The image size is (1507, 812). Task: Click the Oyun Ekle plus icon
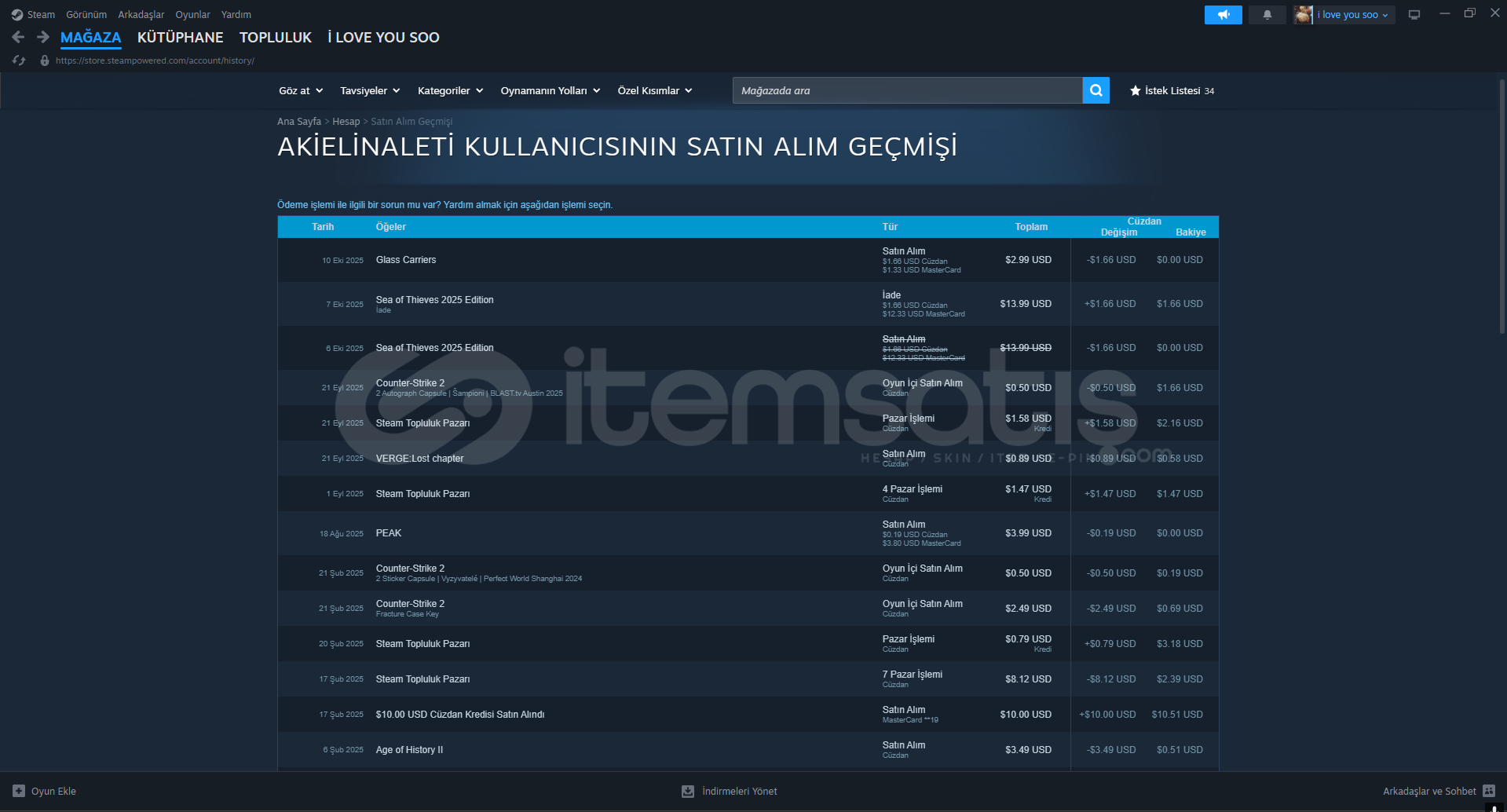19,791
